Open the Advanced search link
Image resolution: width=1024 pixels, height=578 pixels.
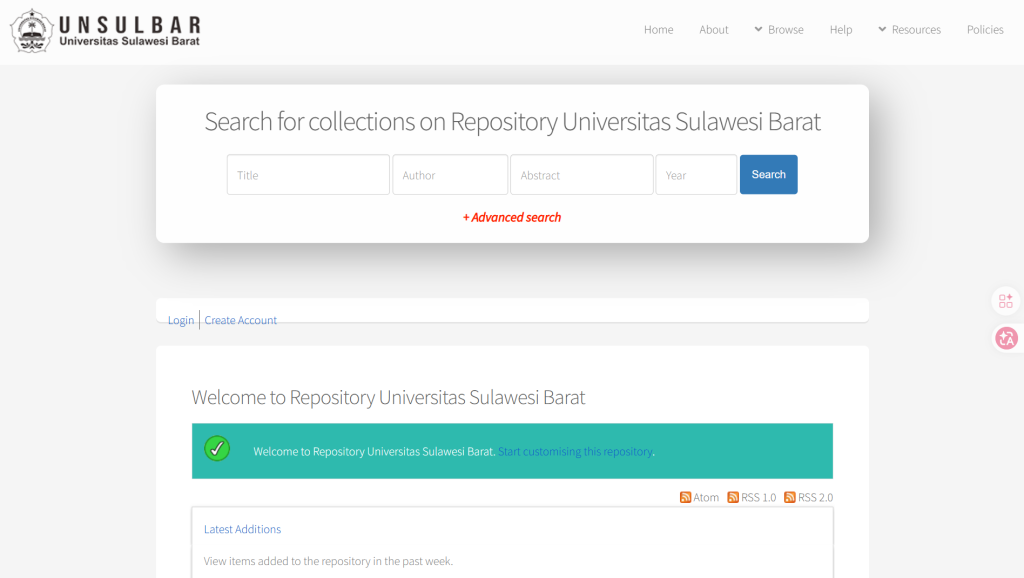click(x=512, y=217)
